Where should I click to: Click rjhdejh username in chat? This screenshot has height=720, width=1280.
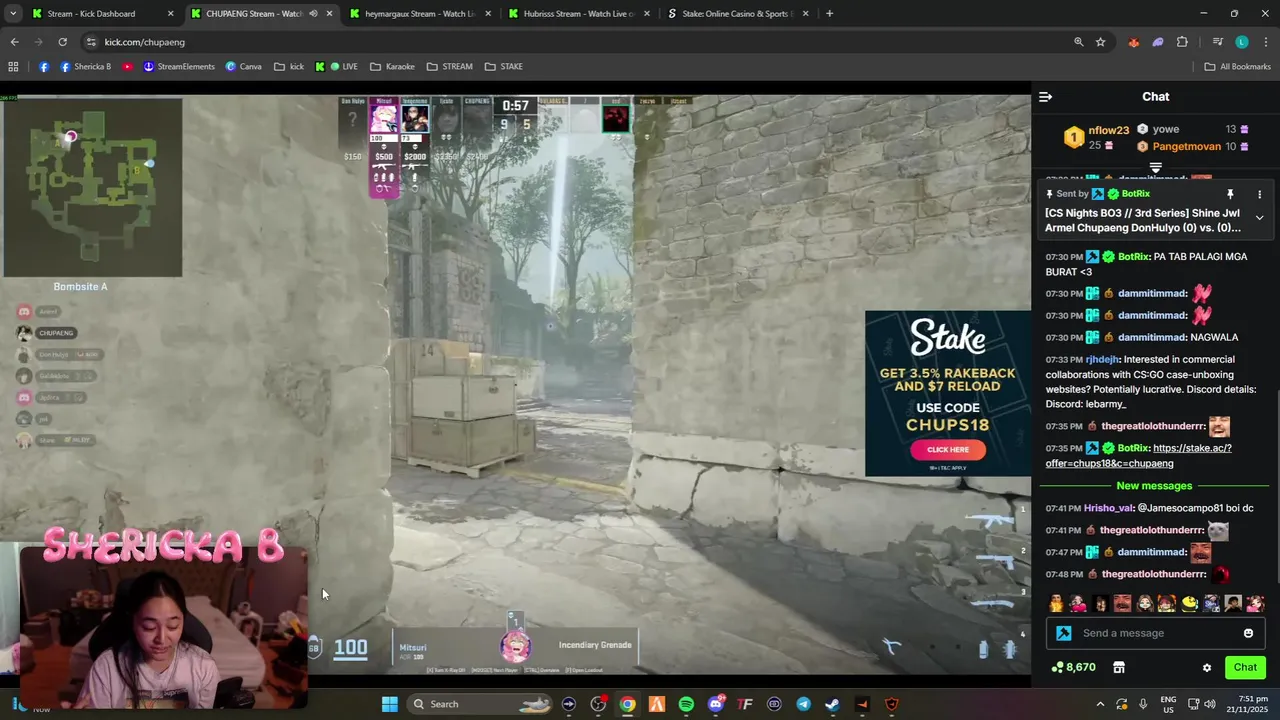pos(1103,359)
